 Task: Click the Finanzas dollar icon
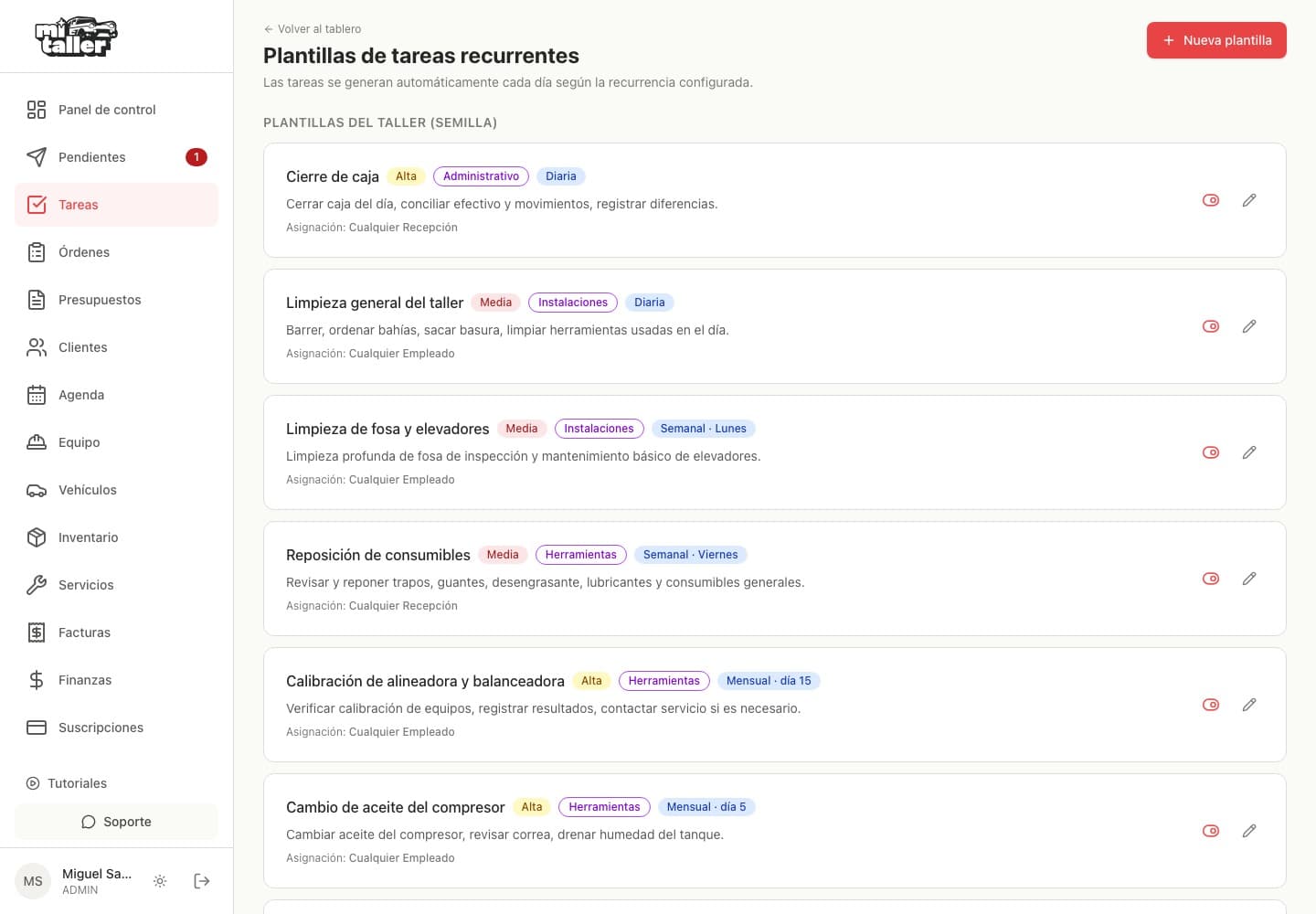pos(37,680)
